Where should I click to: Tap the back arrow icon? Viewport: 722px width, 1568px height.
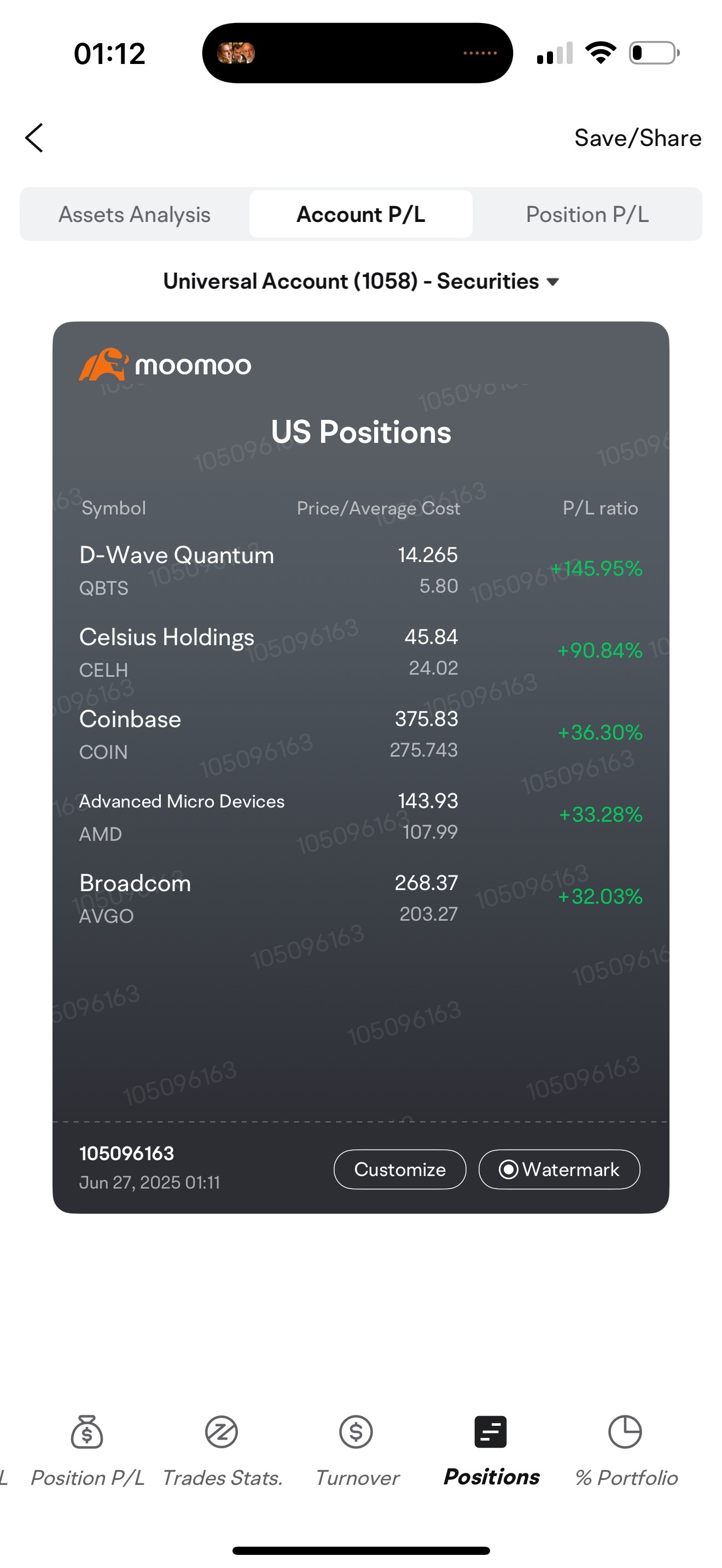(x=34, y=138)
